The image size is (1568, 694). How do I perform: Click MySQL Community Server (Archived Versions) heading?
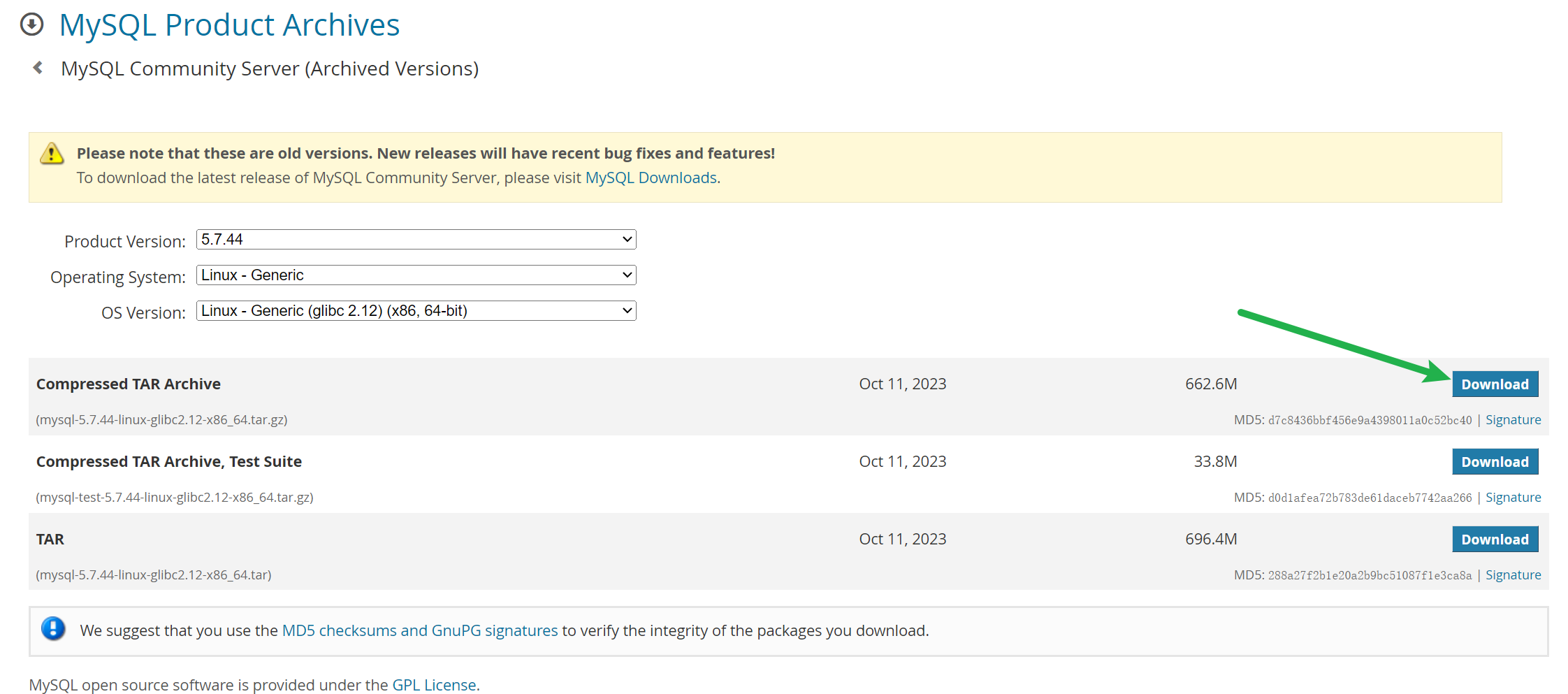270,68
